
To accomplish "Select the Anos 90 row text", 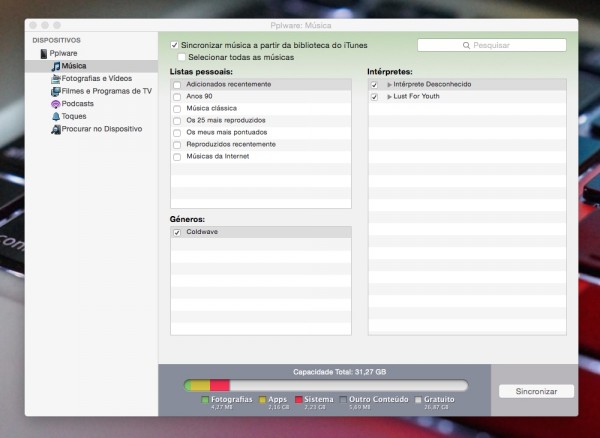I will coord(199,96).
